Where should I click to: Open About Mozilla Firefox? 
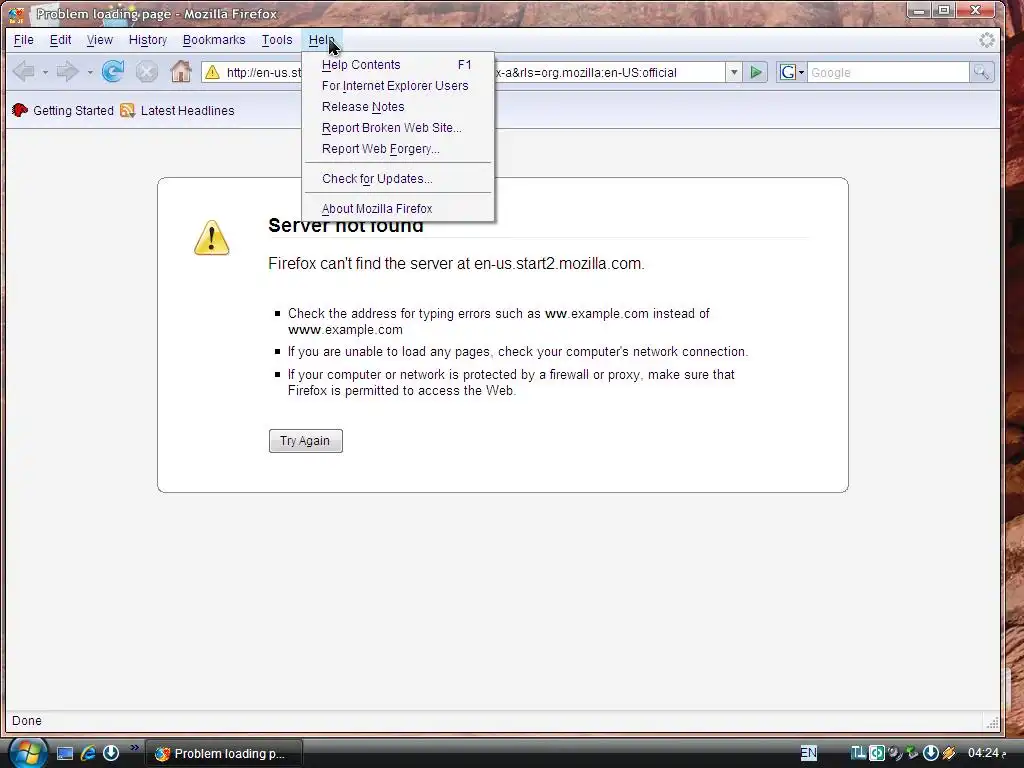click(398, 208)
